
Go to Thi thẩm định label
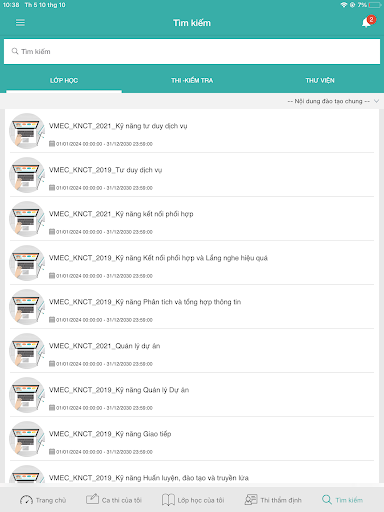tap(281, 500)
